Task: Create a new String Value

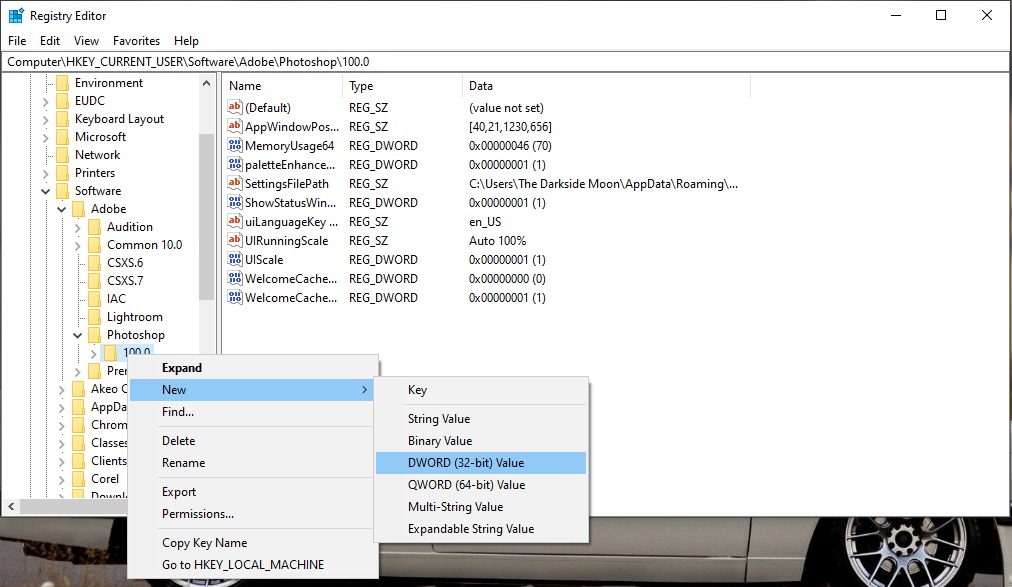Action: tap(481, 419)
